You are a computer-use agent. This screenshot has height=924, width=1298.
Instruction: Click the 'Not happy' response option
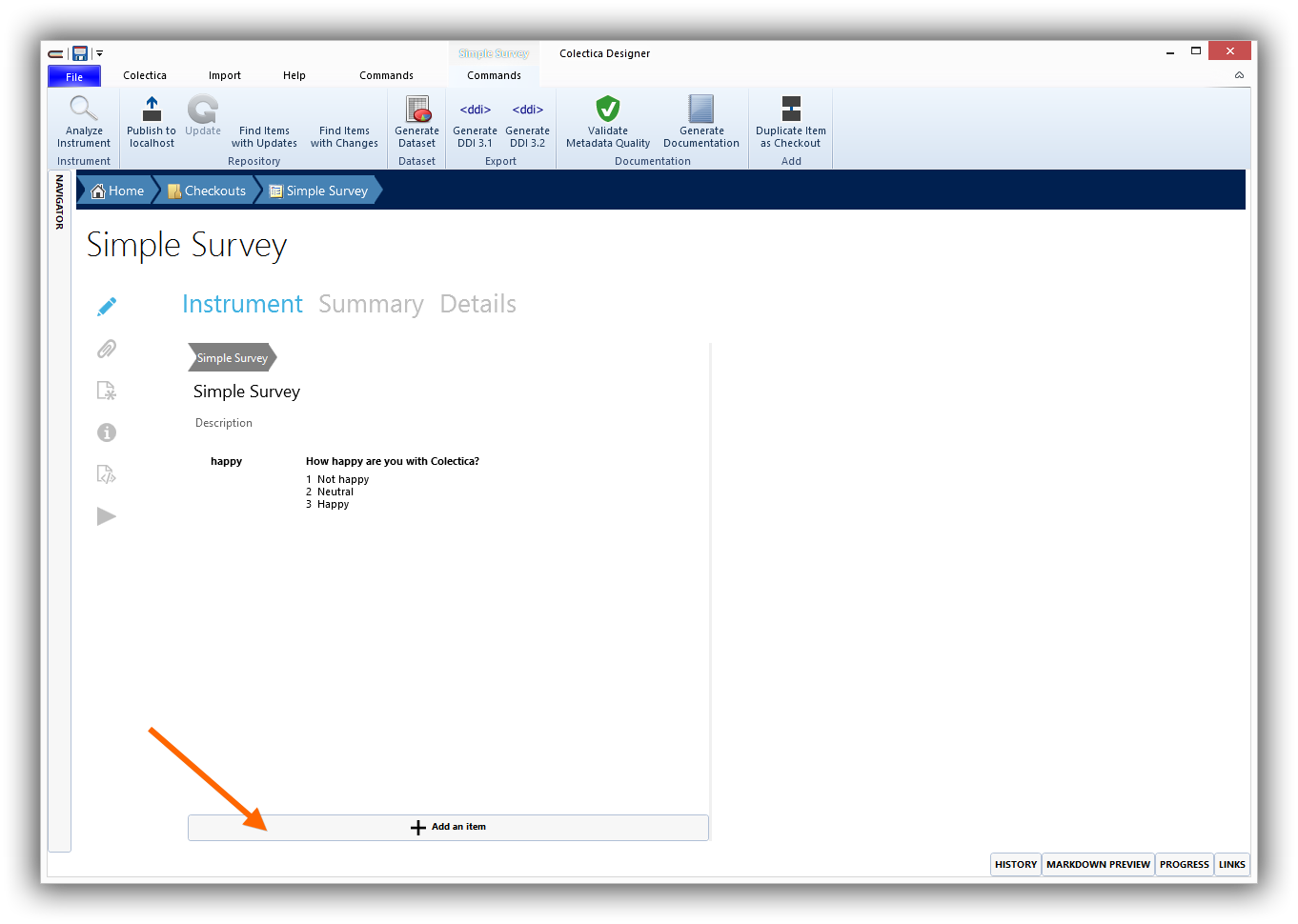click(x=343, y=480)
